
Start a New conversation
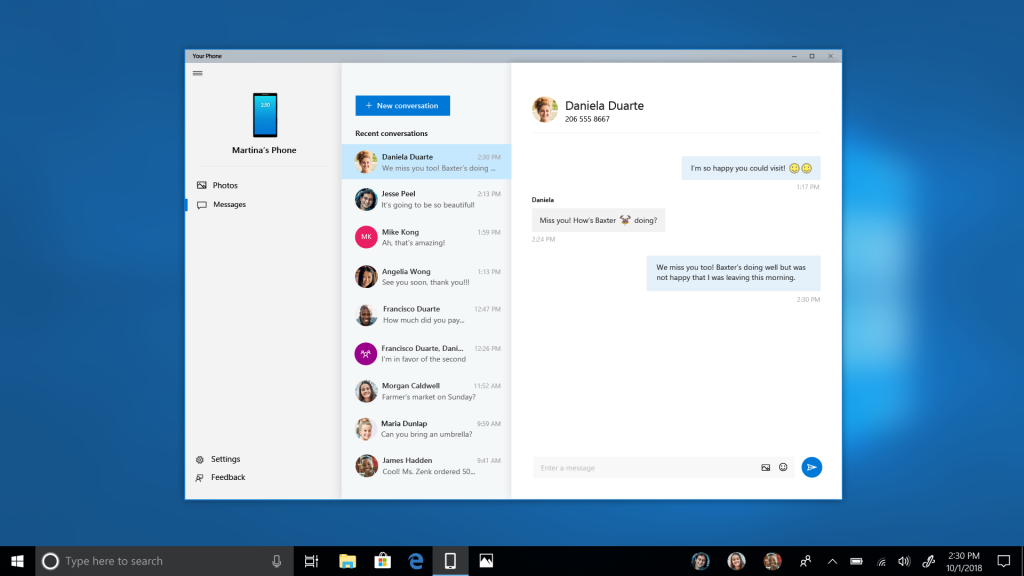click(402, 105)
